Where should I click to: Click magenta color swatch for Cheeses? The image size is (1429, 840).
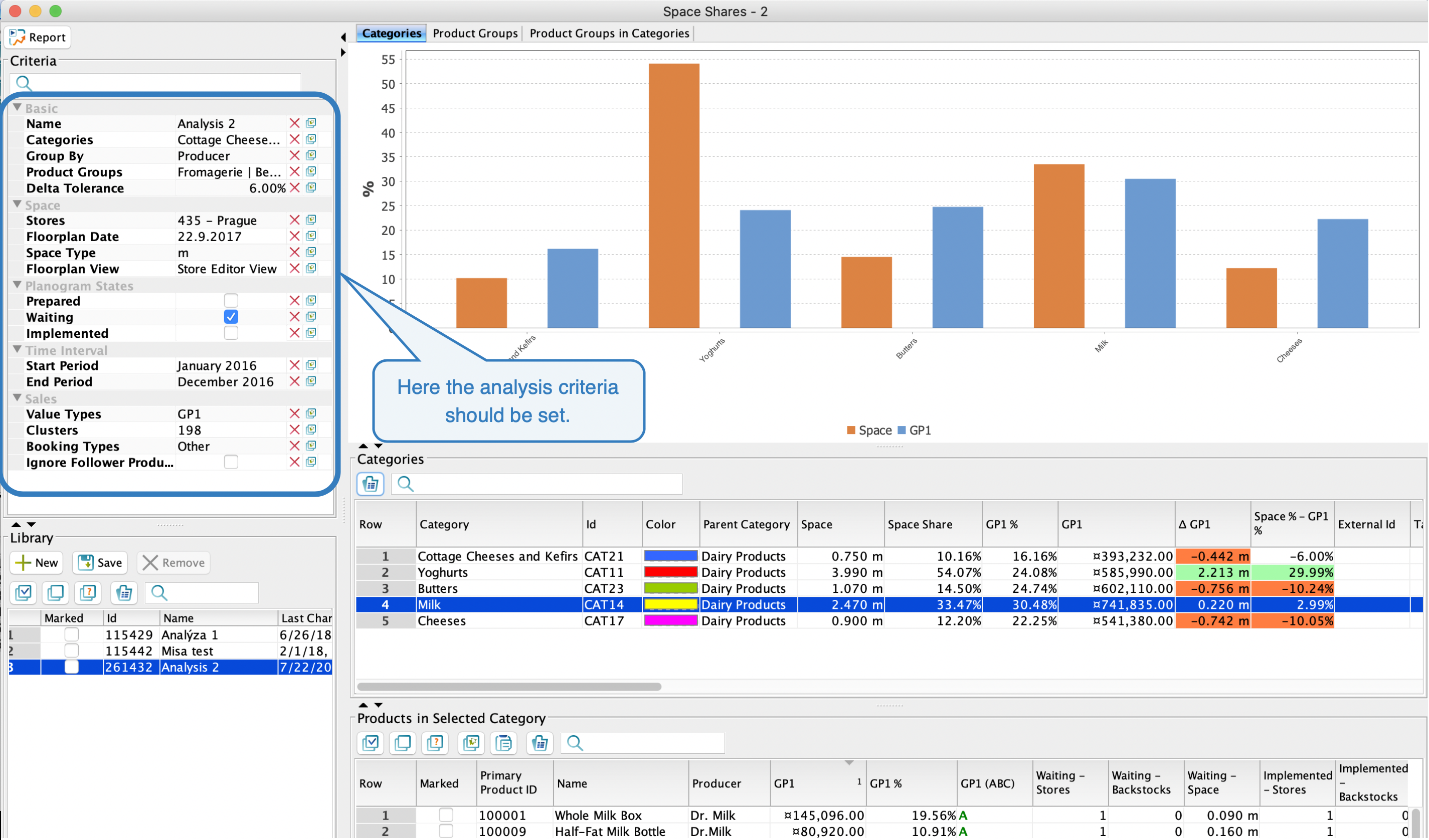[x=671, y=621]
